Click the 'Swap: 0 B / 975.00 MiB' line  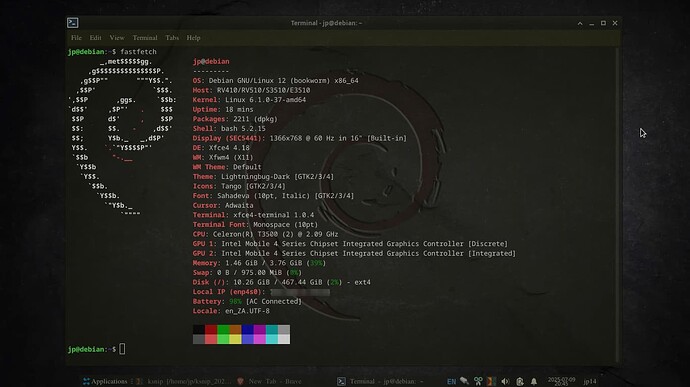click(247, 273)
